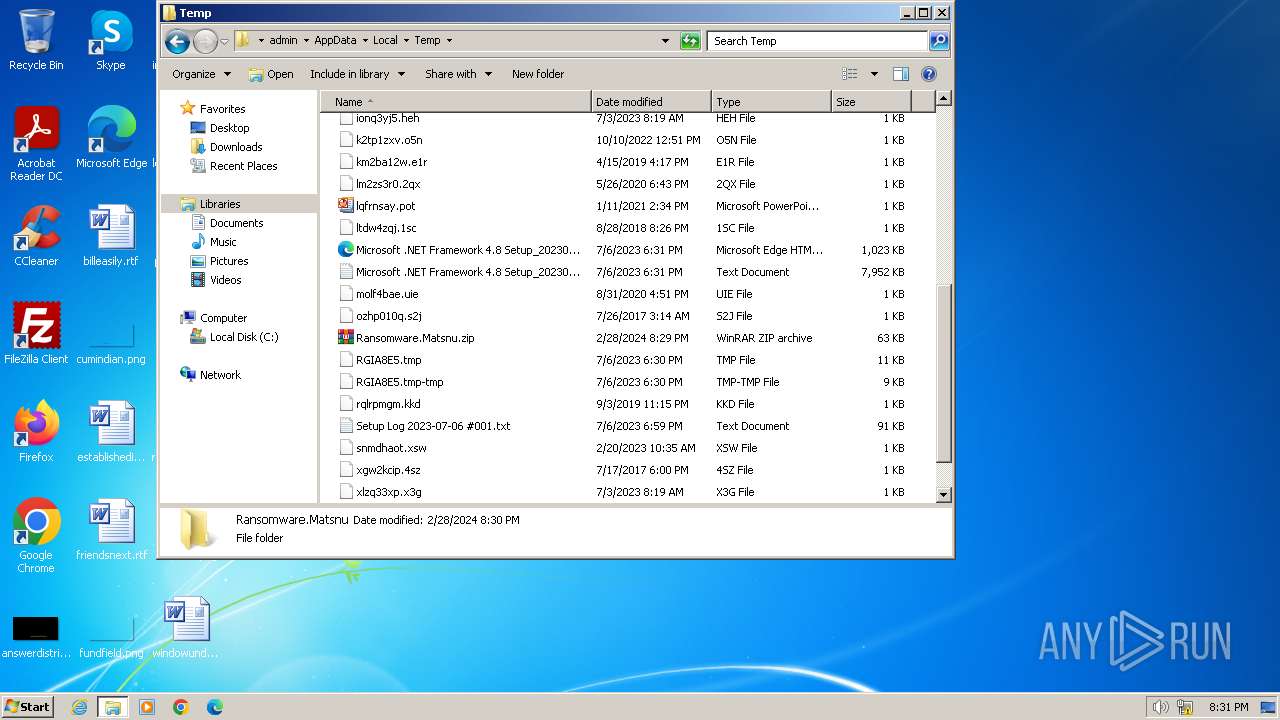Screen dimensions: 1280x720
Task: Click the Local breadcrumb in address bar
Action: pos(385,41)
